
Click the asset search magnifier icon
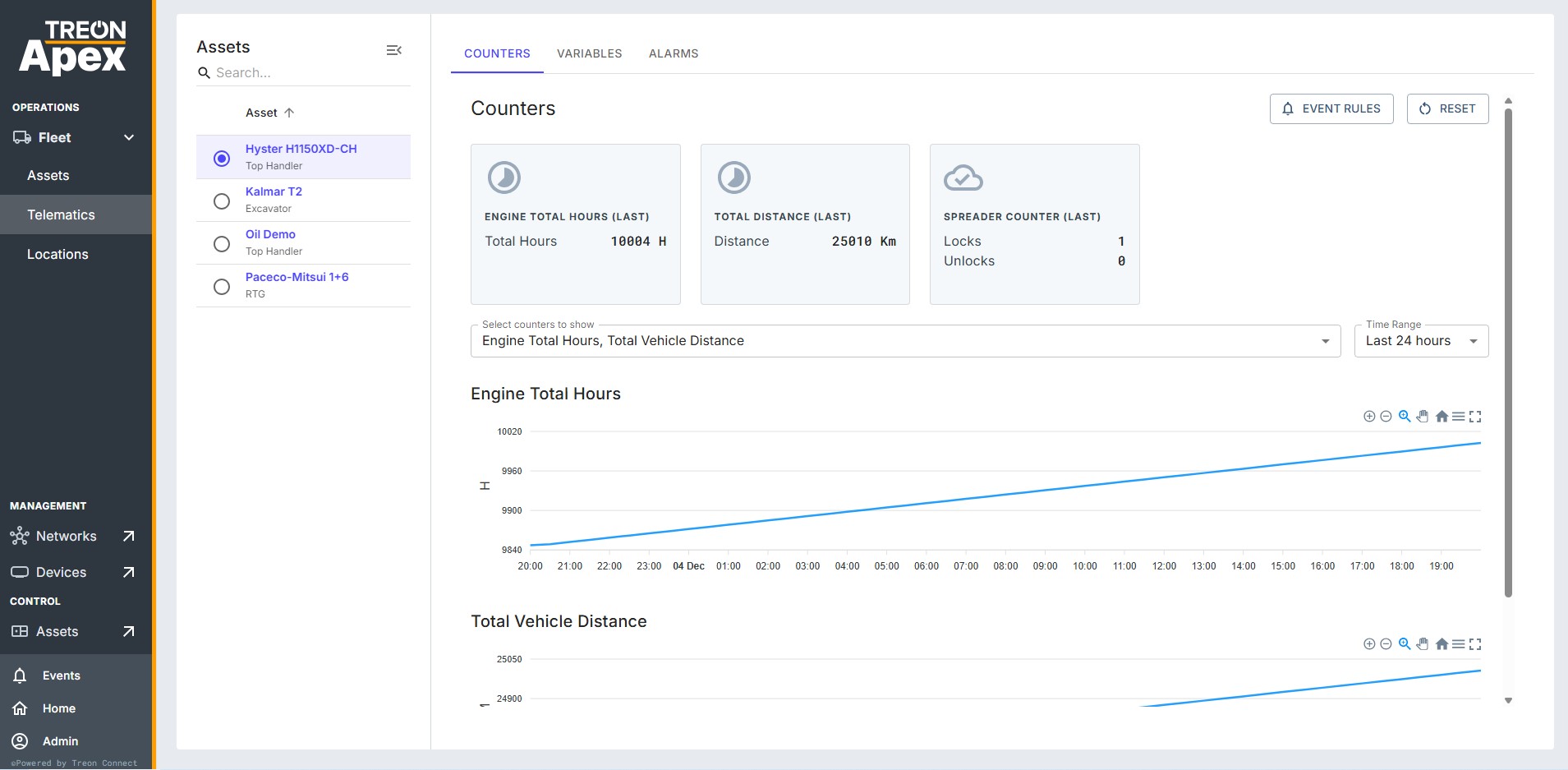pyautogui.click(x=205, y=73)
